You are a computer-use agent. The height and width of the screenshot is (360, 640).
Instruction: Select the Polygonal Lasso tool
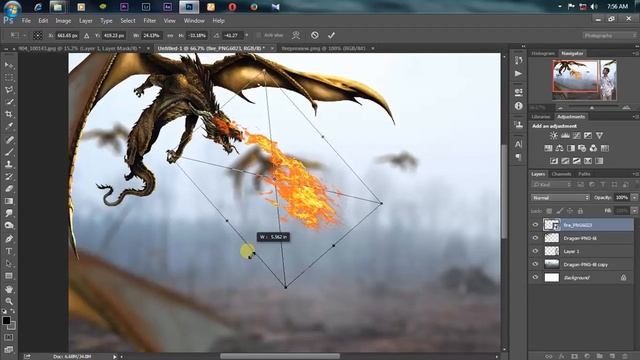[9, 90]
